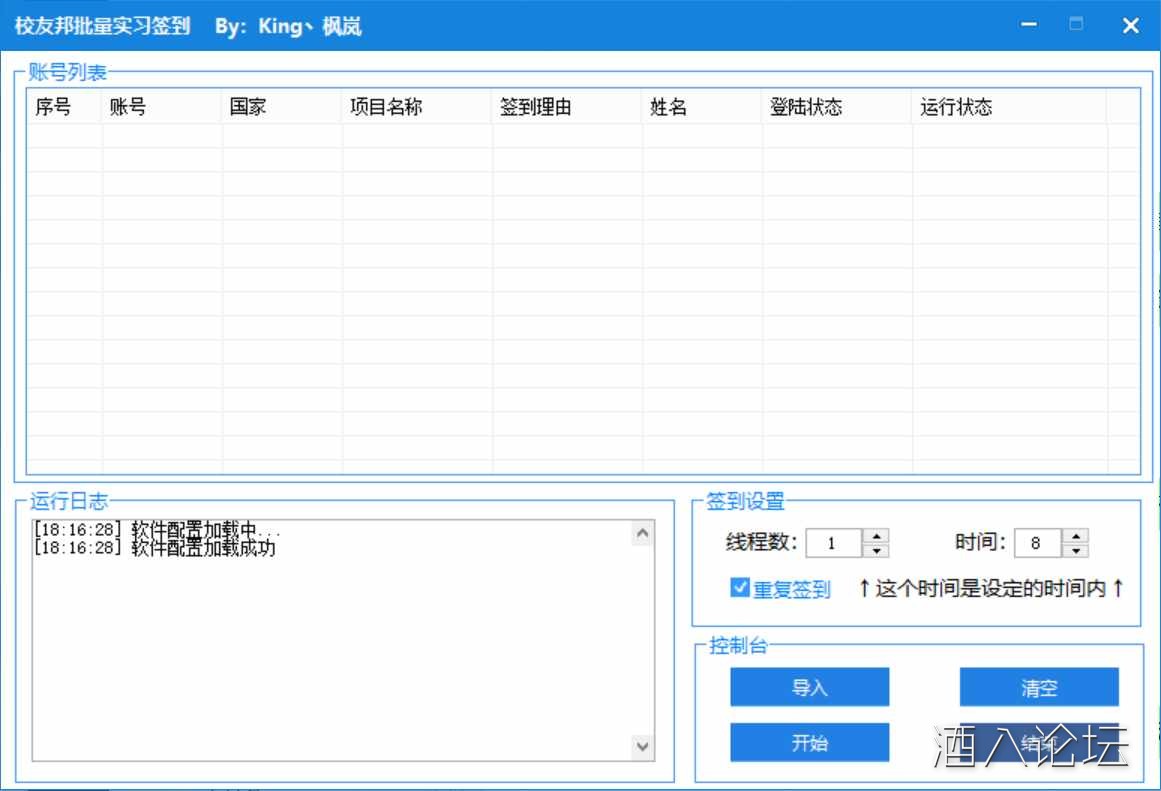Click the log scrollbar up arrow
Screen dimensions: 1161x791
tap(642, 531)
